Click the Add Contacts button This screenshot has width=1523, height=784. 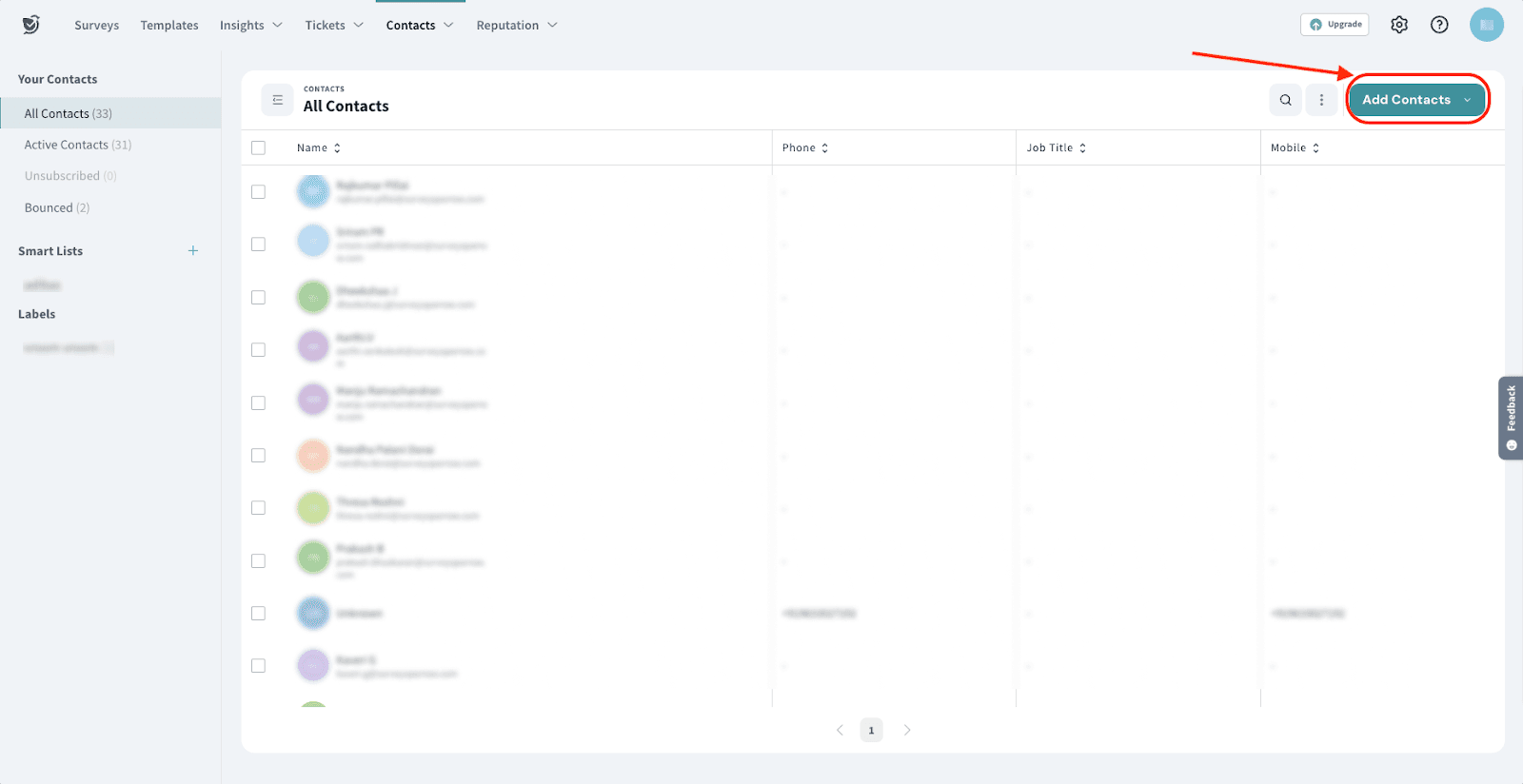(1406, 100)
